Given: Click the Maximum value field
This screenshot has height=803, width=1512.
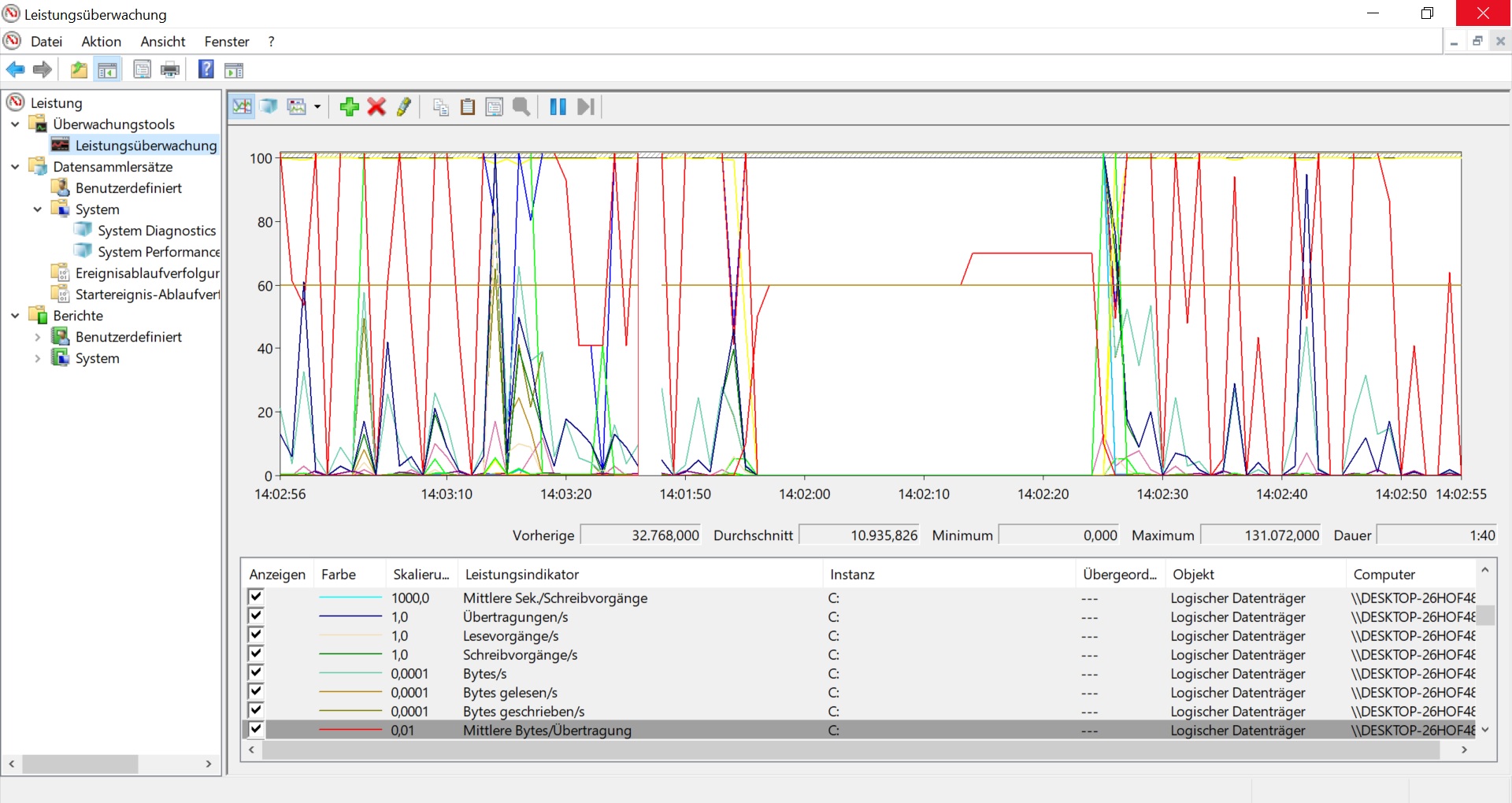Looking at the screenshot, I should (x=1262, y=535).
